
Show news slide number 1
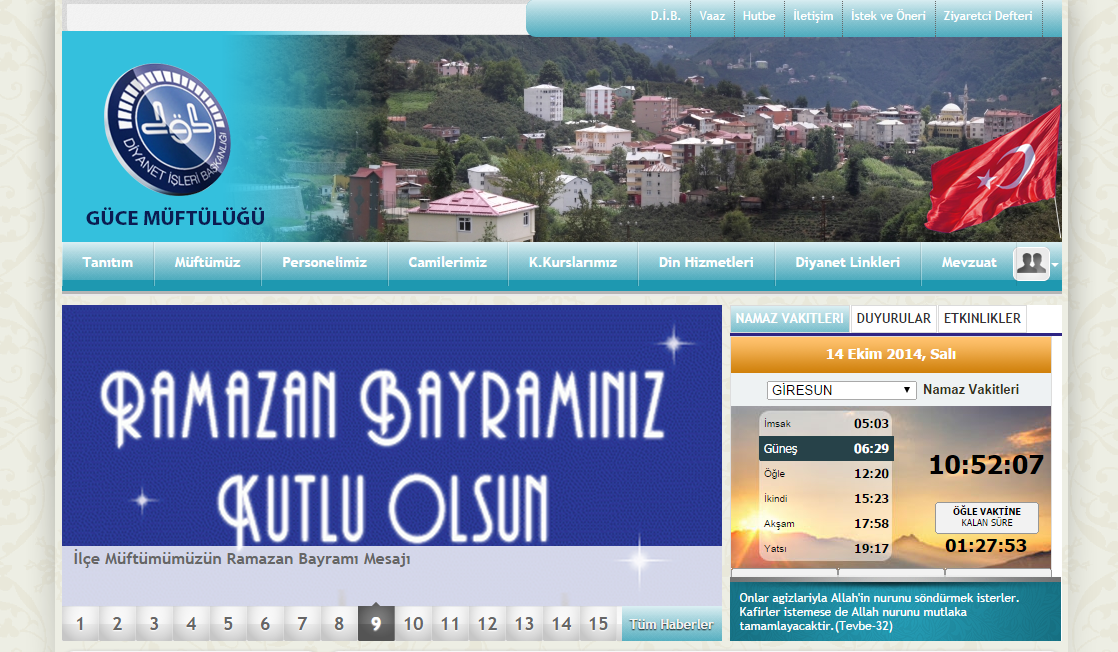(x=80, y=625)
